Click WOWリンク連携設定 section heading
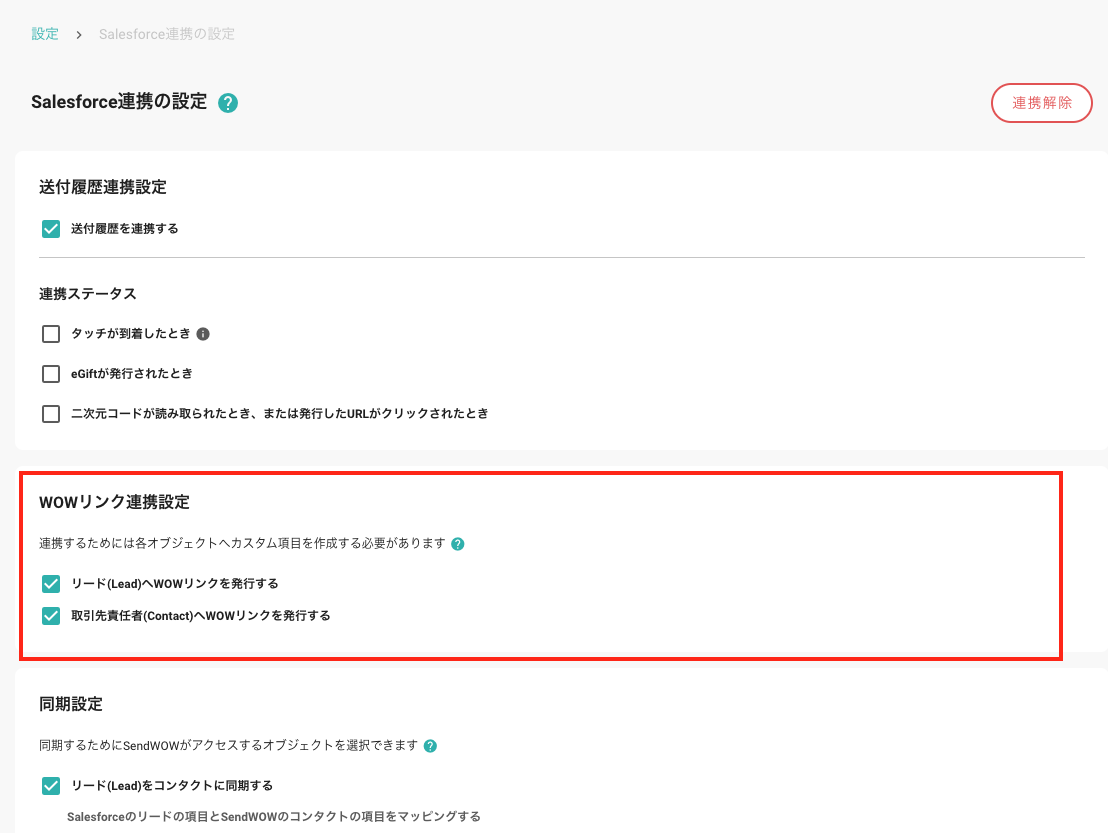Viewport: 1108px width, 833px height. pos(114,502)
